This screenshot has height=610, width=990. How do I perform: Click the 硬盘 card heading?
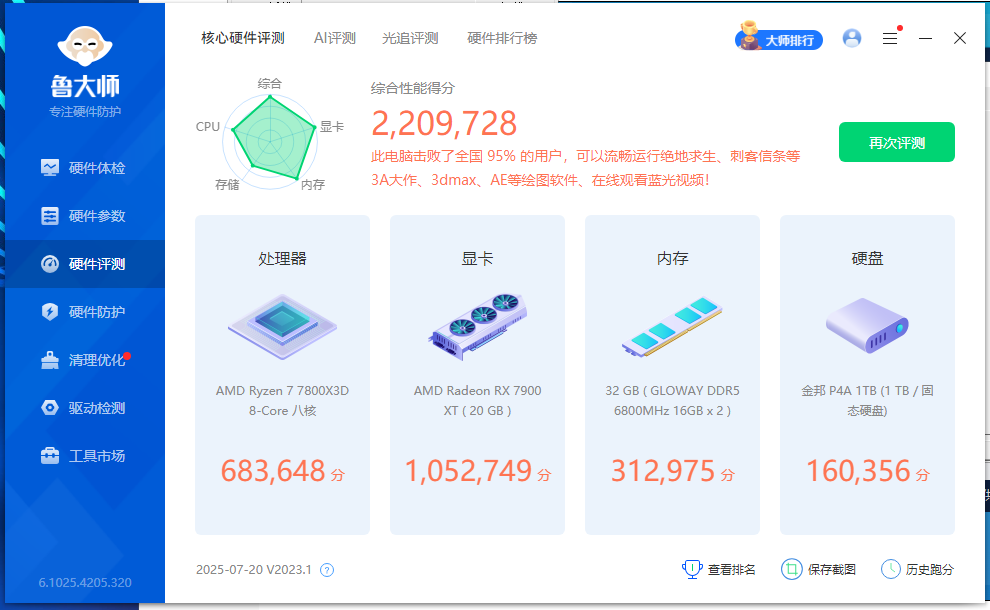[x=867, y=258]
